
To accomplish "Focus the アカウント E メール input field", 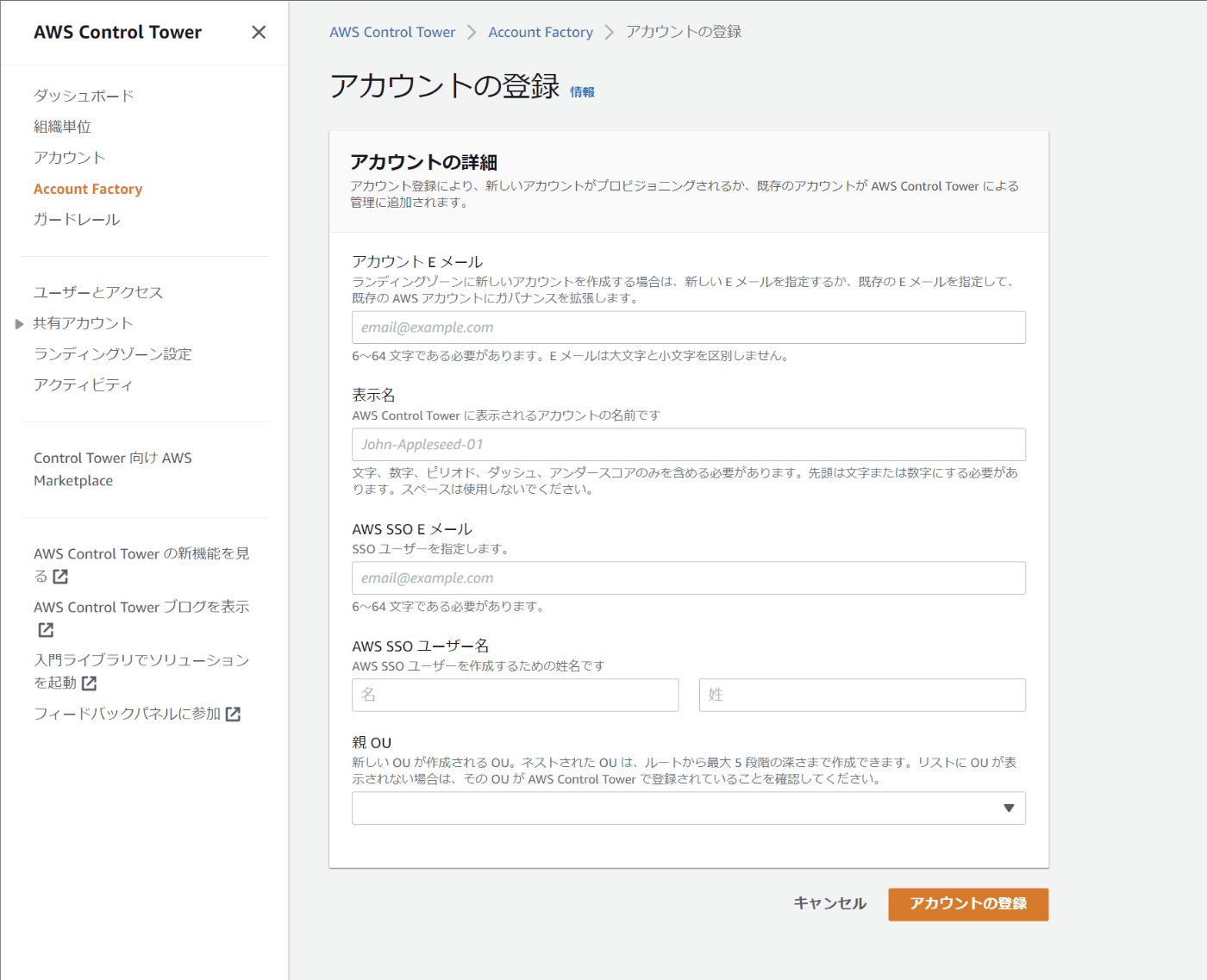I will click(689, 328).
